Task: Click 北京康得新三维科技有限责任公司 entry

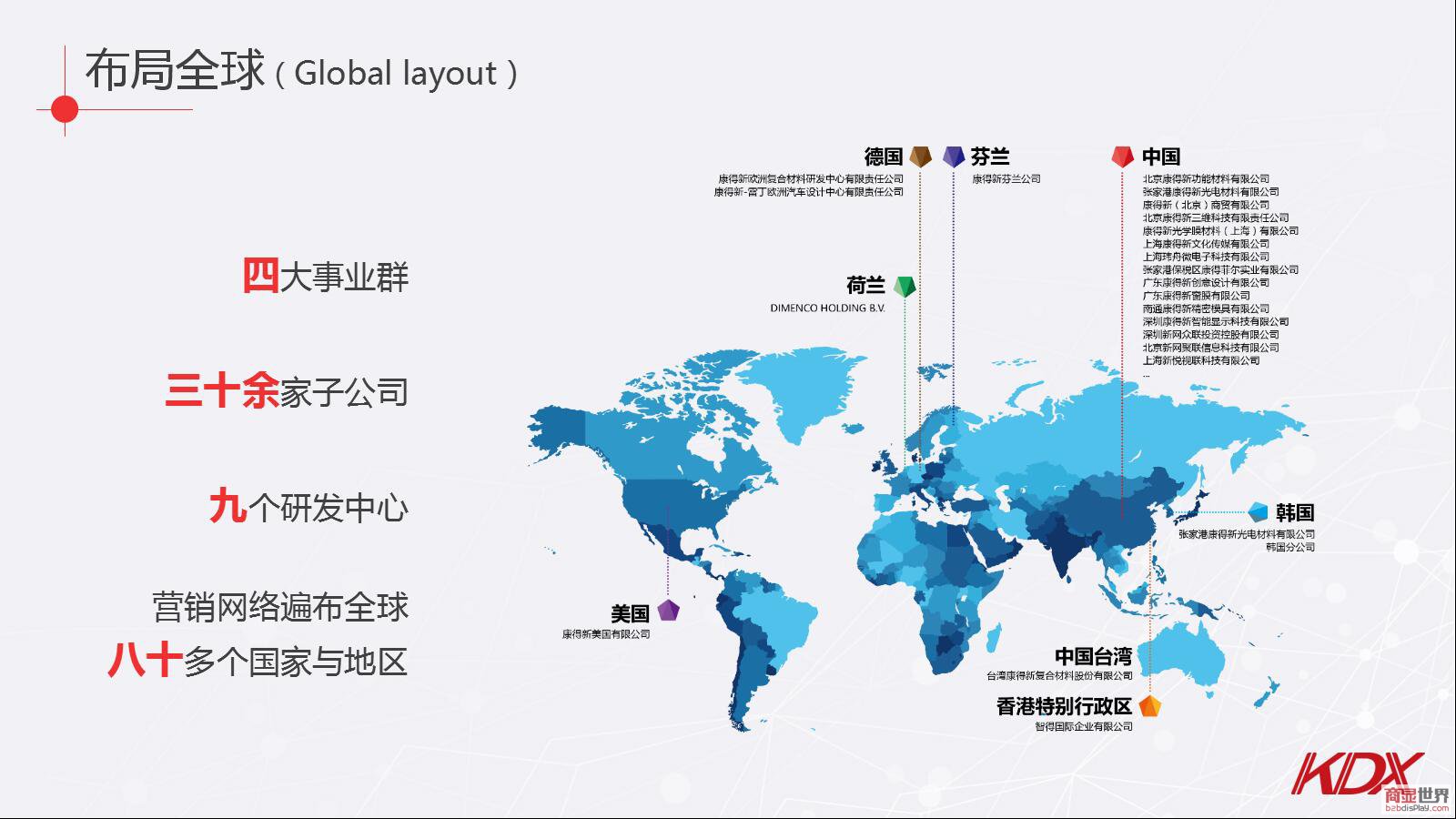Action: tap(1216, 217)
